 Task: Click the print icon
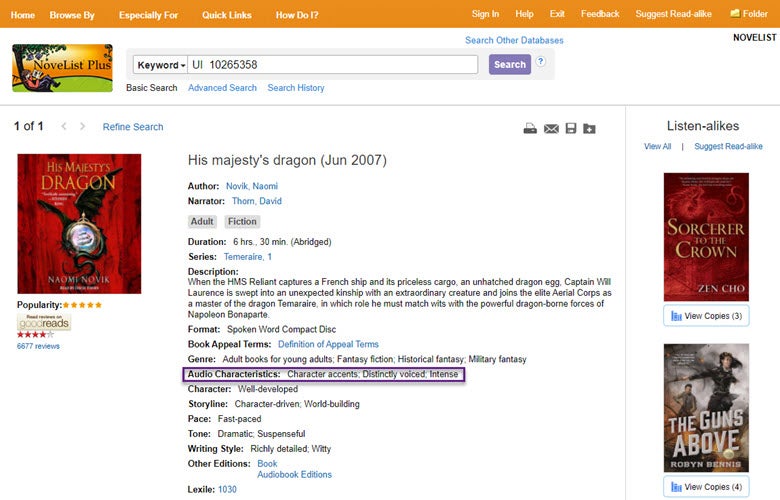coord(530,128)
